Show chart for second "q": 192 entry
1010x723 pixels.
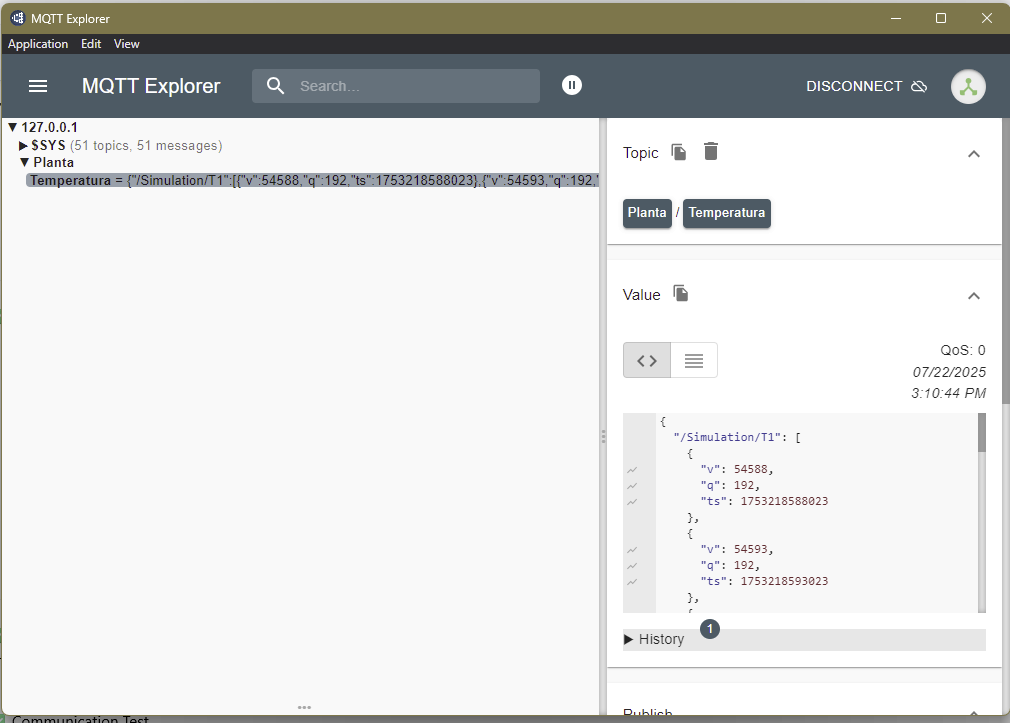[632, 566]
